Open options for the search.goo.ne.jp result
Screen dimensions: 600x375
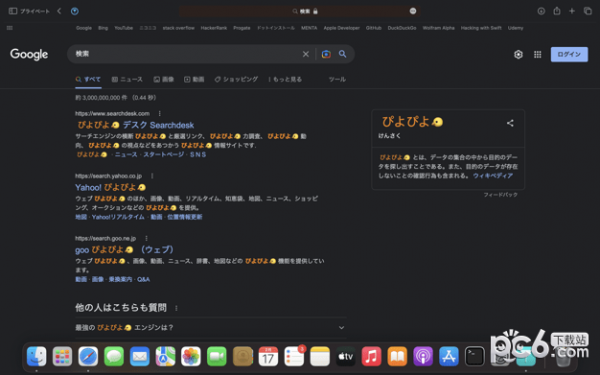click(x=146, y=238)
